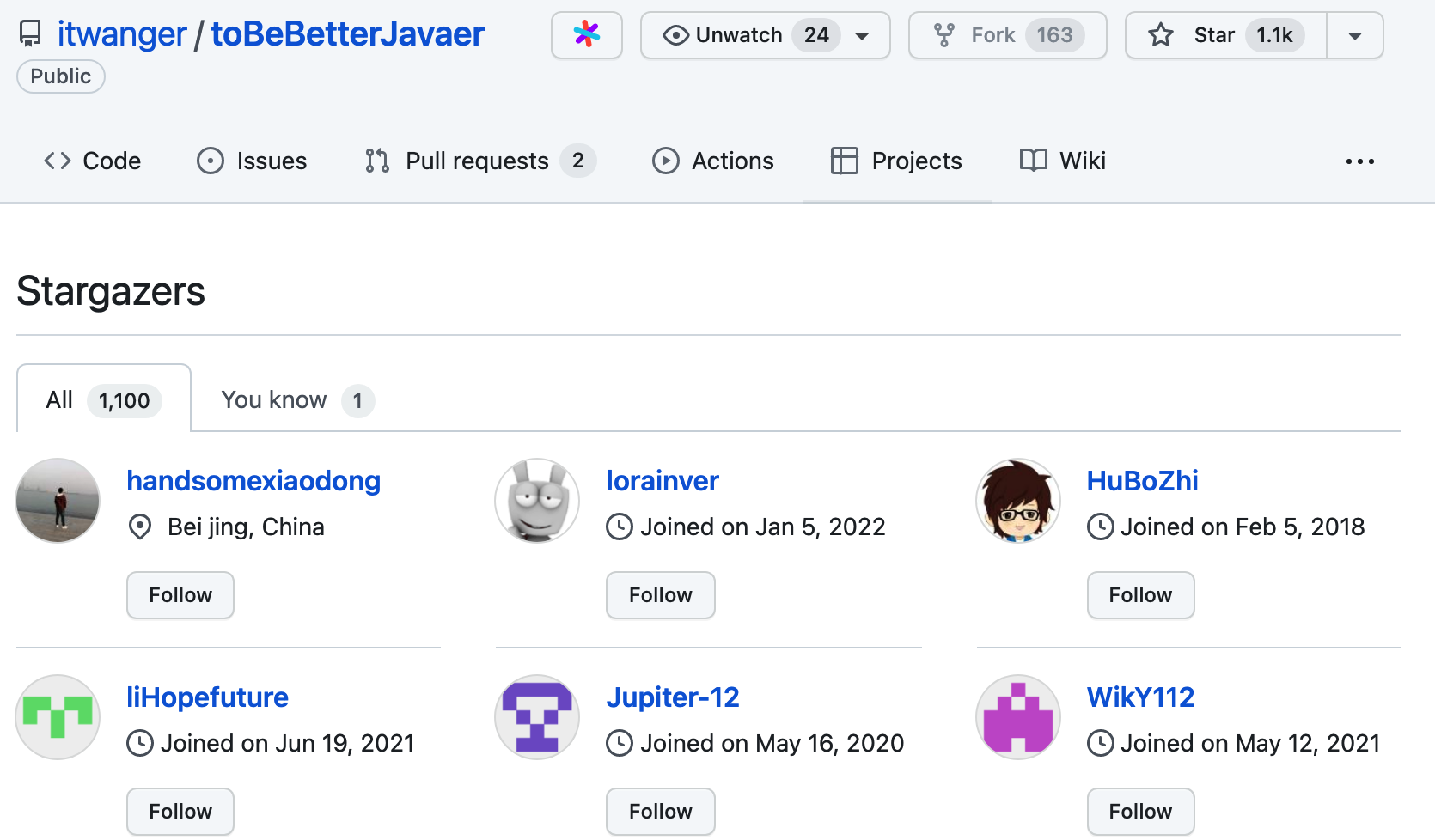Viewport: 1435px width, 840px height.
Task: Follow user handsomexiaodong
Action: click(180, 595)
